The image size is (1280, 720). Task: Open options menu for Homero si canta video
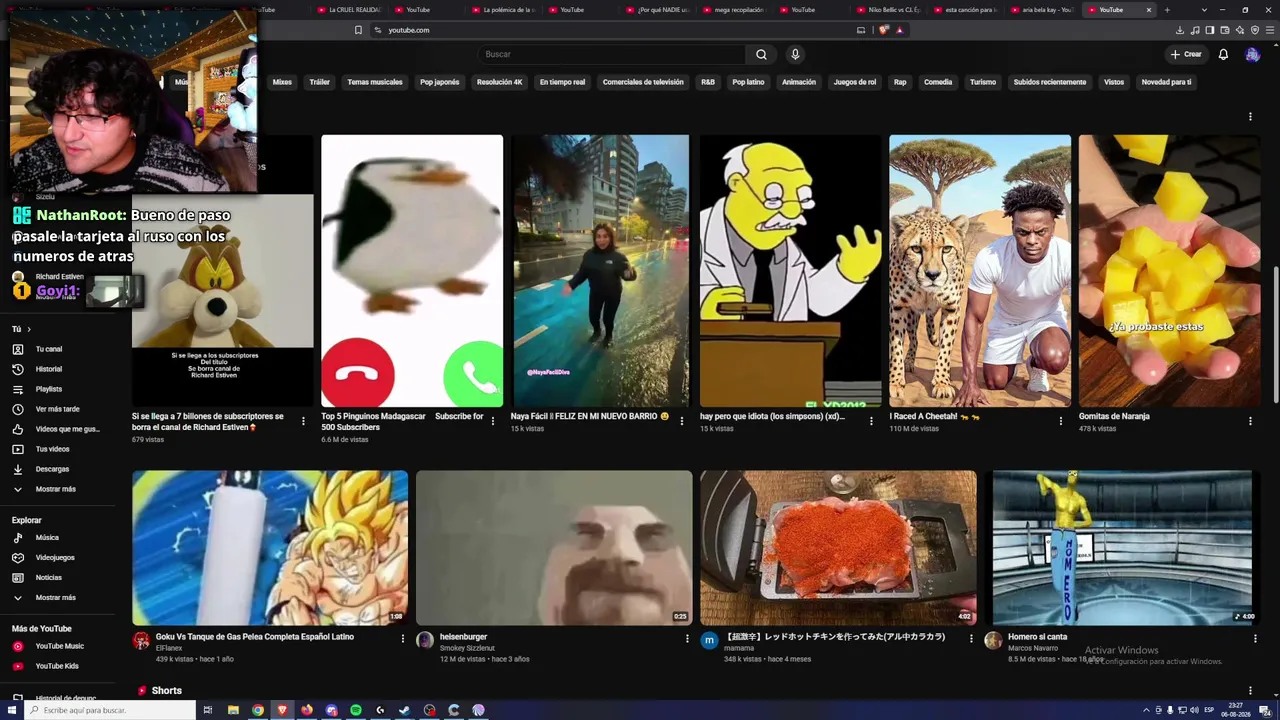[1255, 638]
